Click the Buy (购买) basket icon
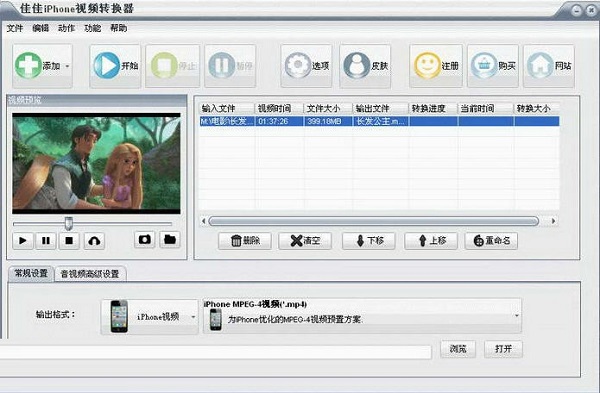The height and width of the screenshot is (393, 600). 484,65
